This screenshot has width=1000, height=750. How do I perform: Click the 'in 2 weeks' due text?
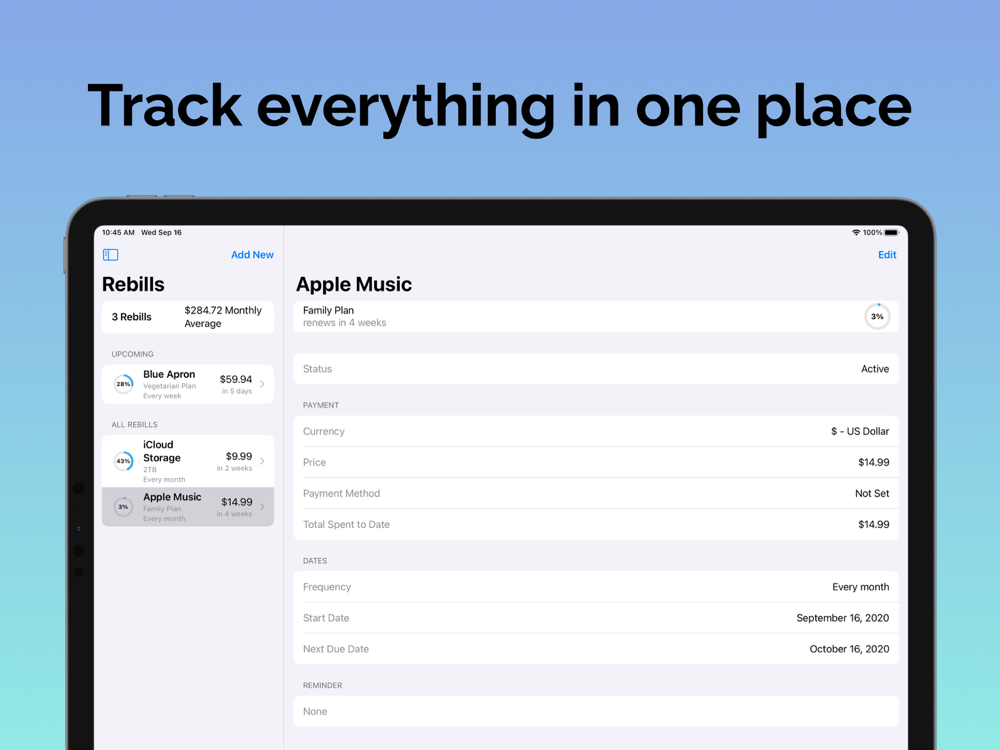pyautogui.click(x=234, y=468)
